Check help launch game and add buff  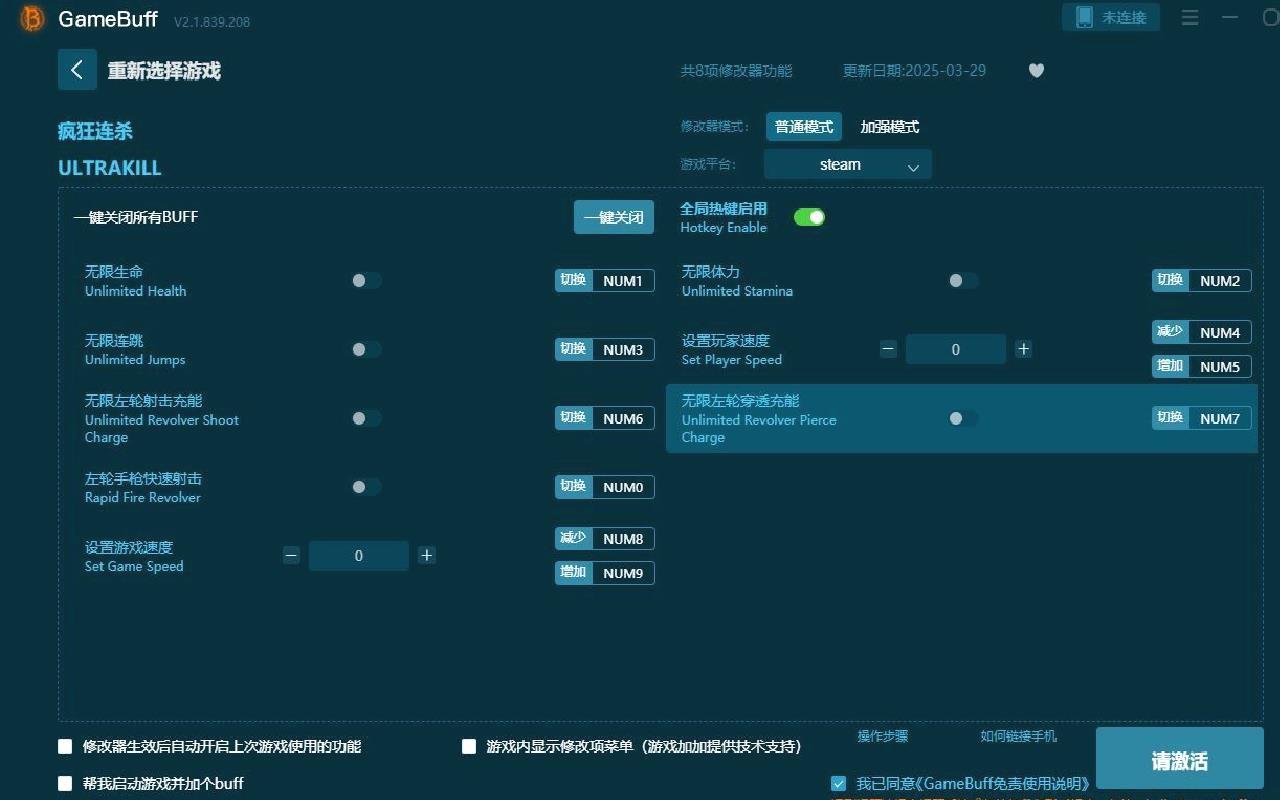tap(65, 783)
